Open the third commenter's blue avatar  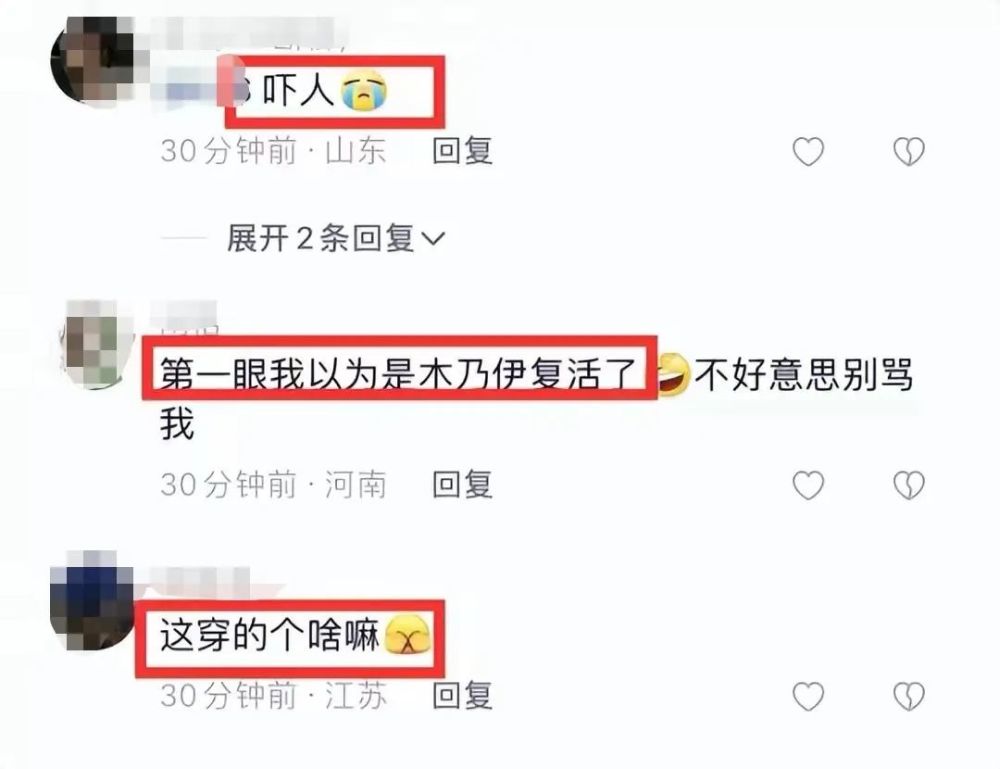click(92, 601)
